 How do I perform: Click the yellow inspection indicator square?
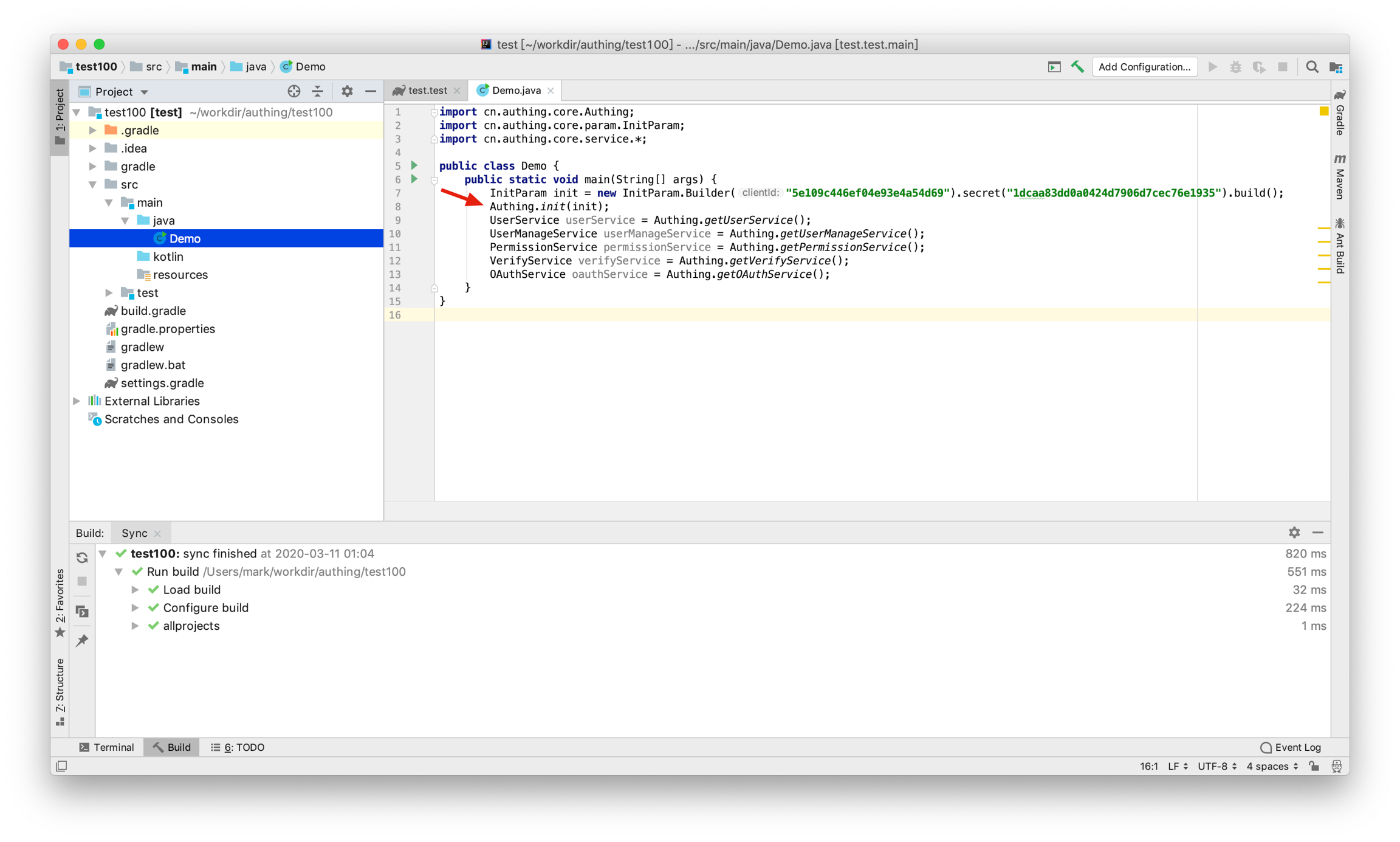click(1323, 111)
